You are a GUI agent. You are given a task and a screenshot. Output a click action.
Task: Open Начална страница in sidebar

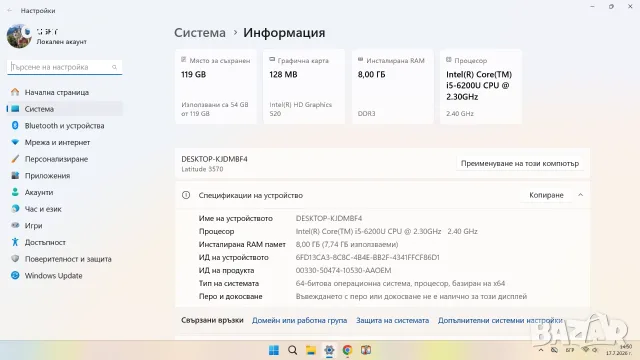point(64,92)
